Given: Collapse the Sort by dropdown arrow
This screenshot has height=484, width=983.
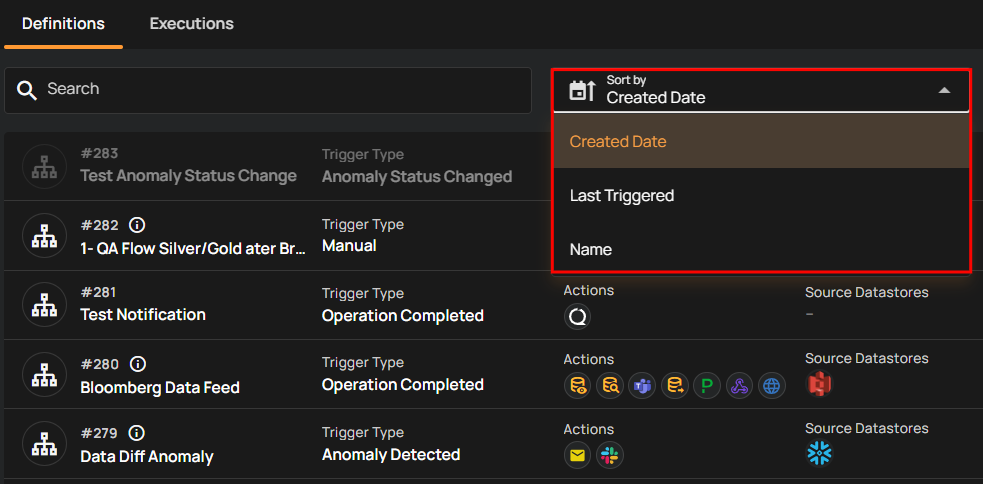Looking at the screenshot, I should 944,90.
